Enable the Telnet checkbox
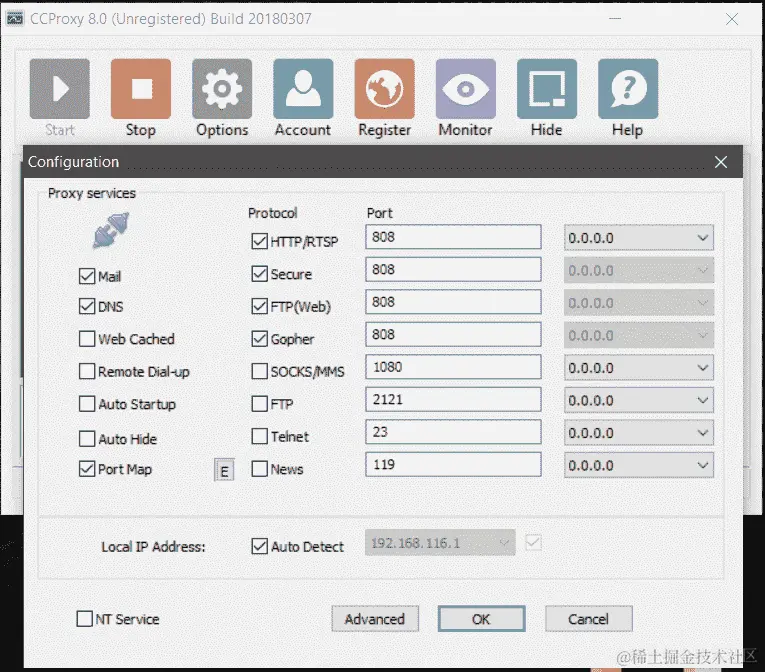Image resolution: width=765 pixels, height=672 pixels. tap(260, 436)
